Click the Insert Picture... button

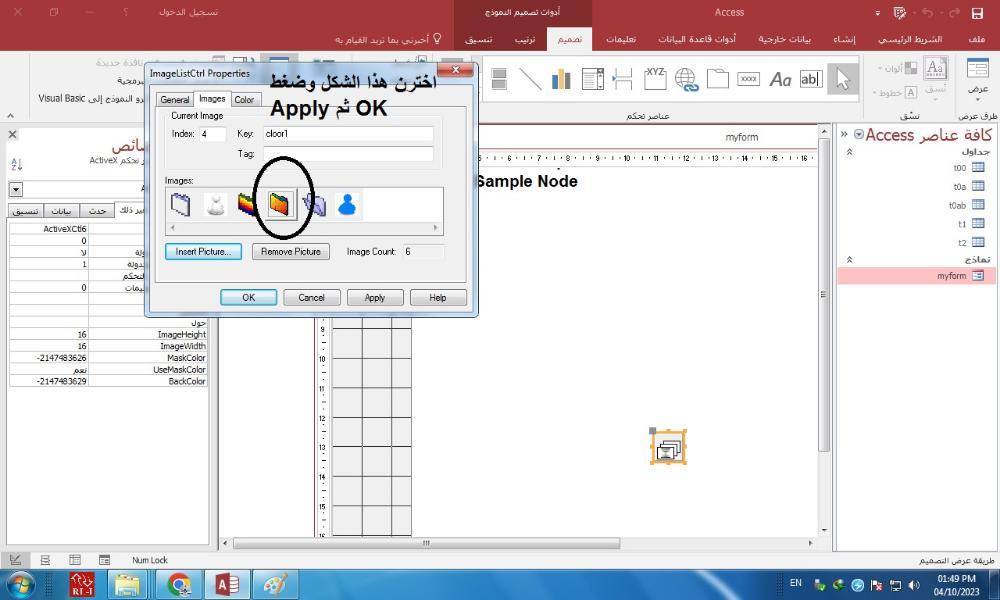pos(203,252)
